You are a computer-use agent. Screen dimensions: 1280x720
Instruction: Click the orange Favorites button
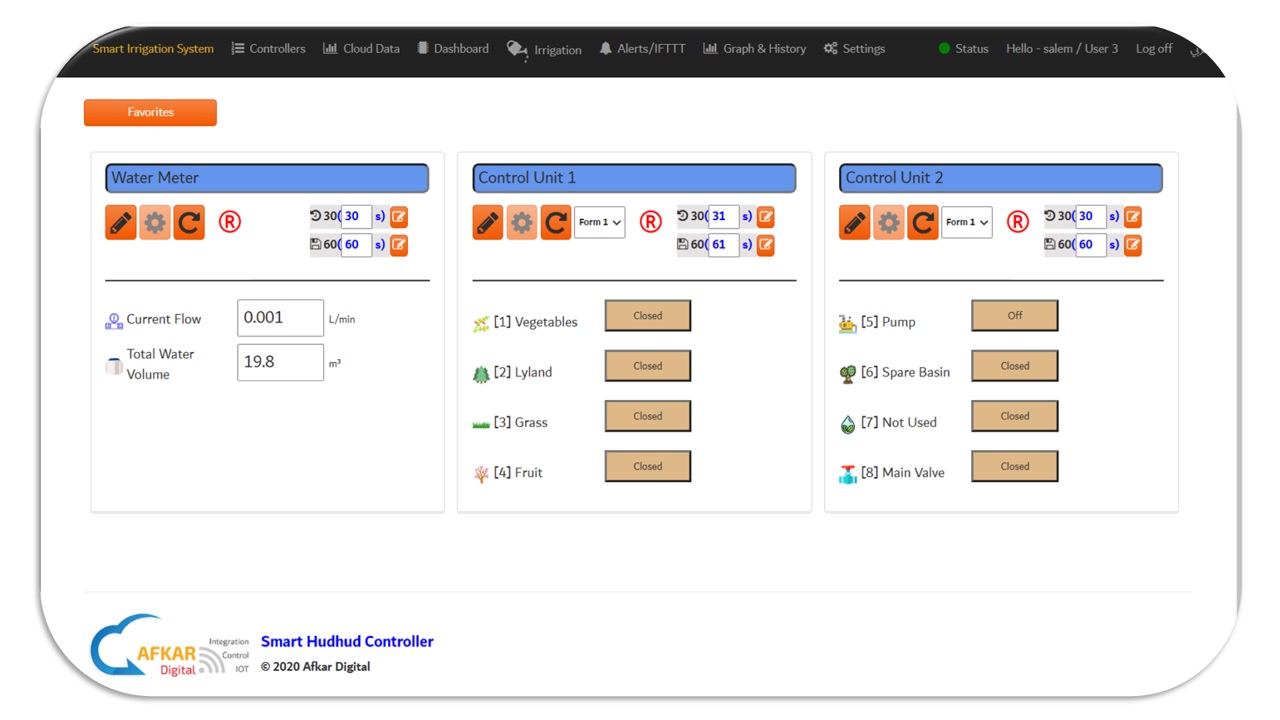[150, 112]
